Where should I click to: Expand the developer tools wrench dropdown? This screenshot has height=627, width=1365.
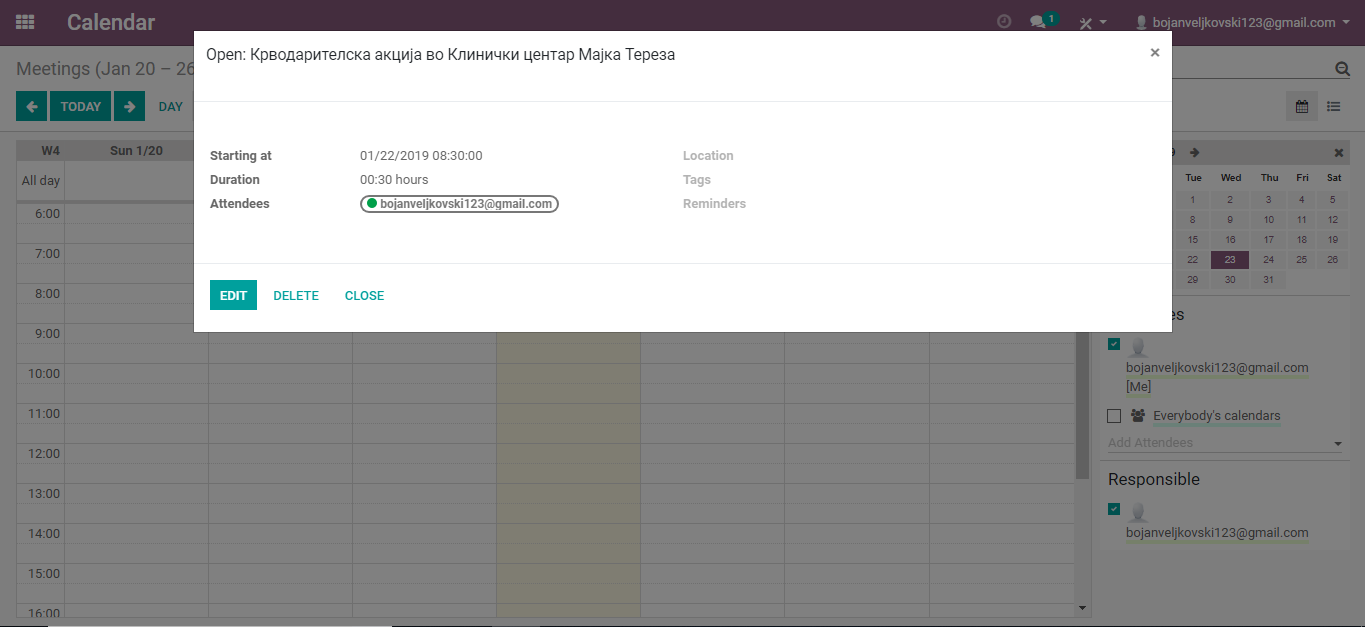pyautogui.click(x=1092, y=22)
